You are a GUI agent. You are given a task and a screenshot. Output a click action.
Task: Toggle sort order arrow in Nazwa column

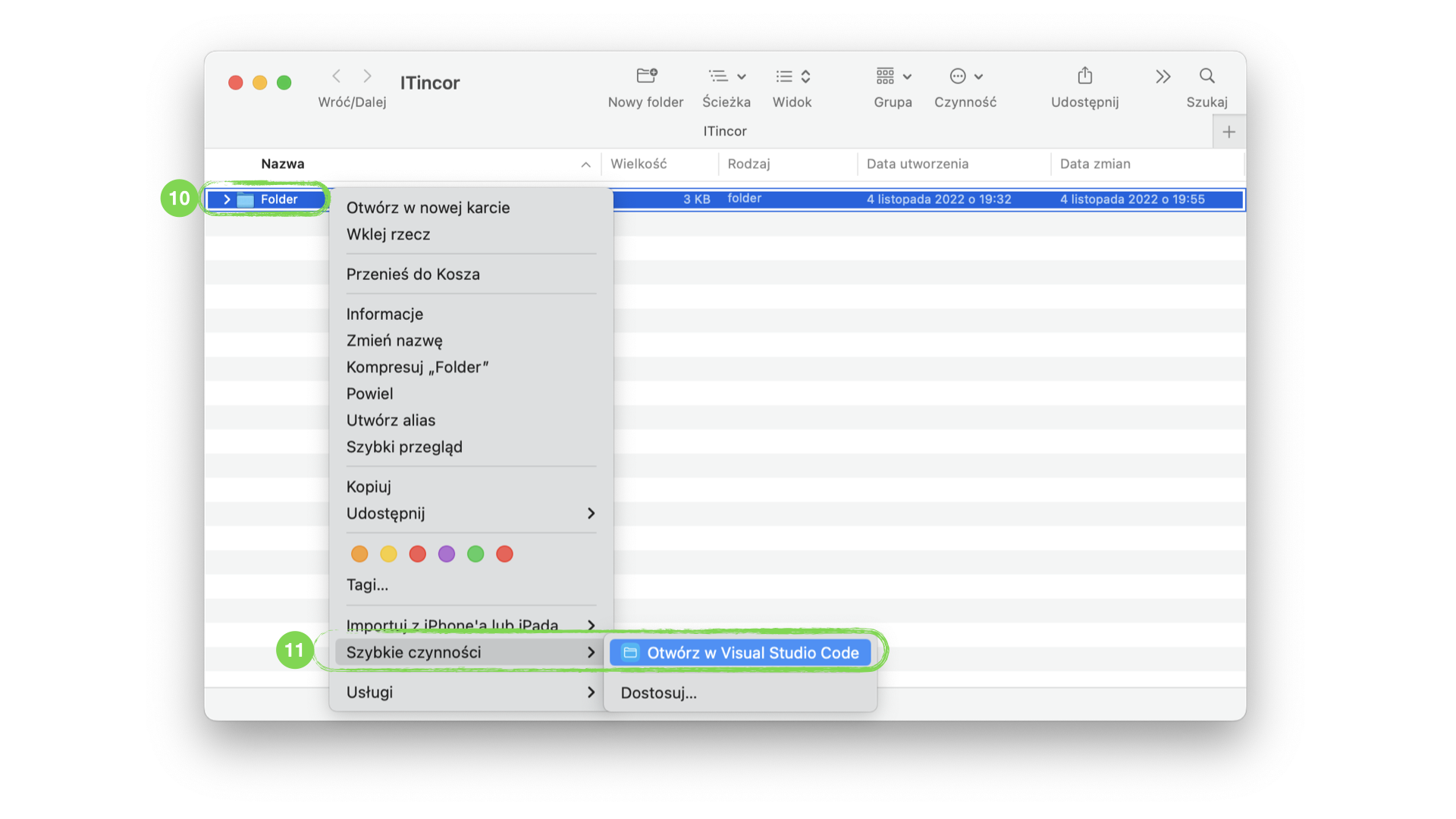[x=585, y=165]
